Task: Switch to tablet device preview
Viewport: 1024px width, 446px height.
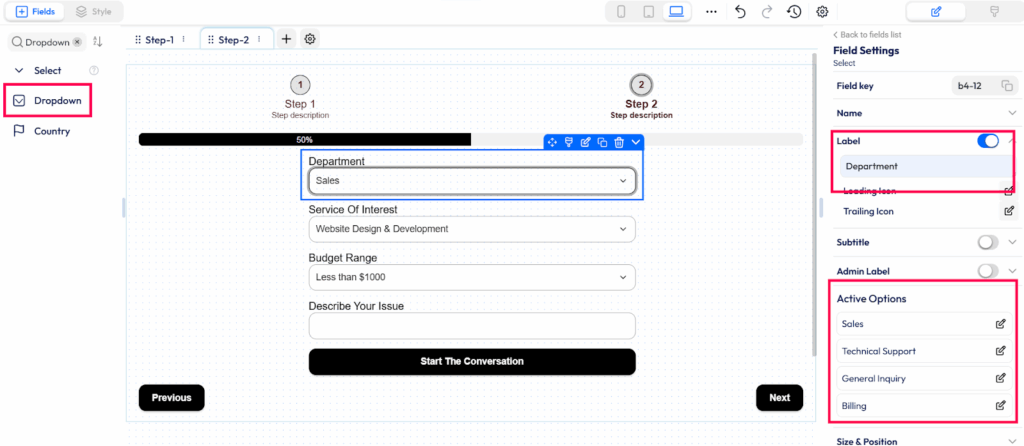Action: pyautogui.click(x=648, y=12)
